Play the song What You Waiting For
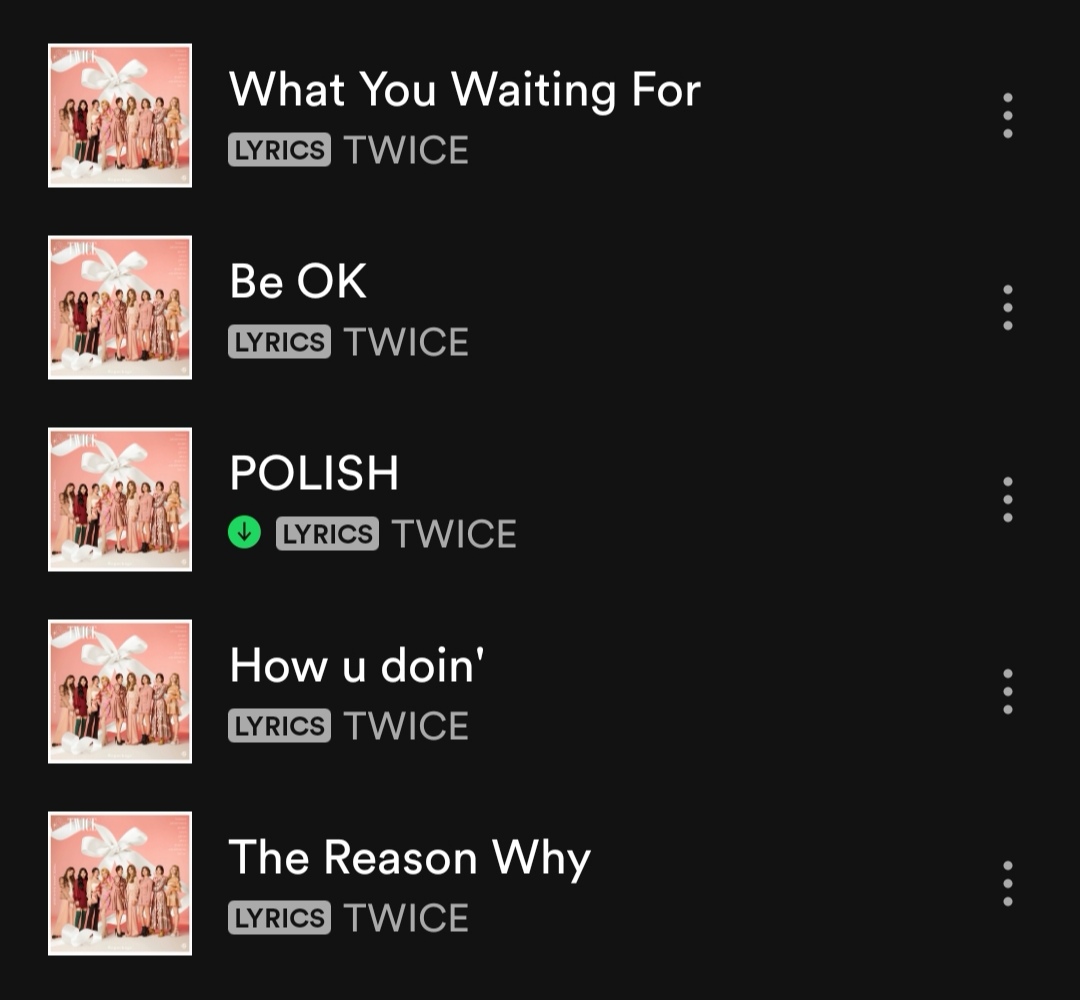This screenshot has height=1000, width=1080. (x=465, y=90)
